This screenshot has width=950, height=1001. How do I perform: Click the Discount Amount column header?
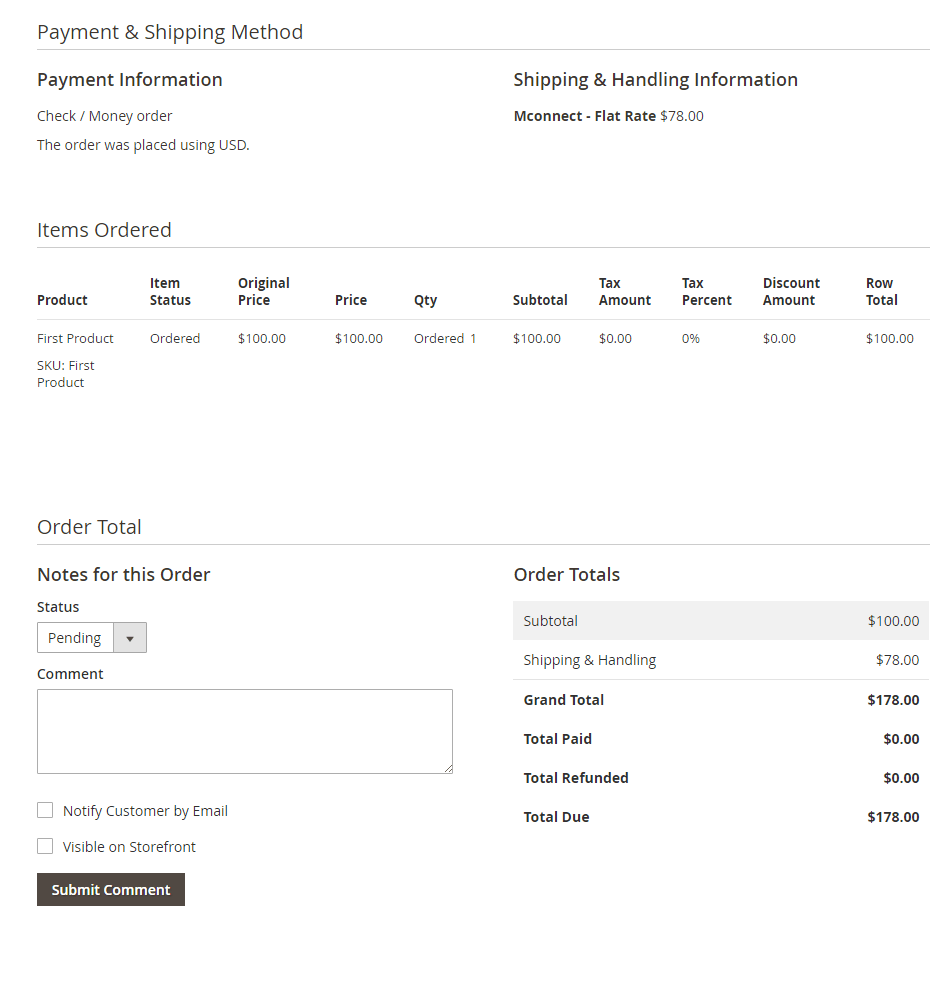790,292
